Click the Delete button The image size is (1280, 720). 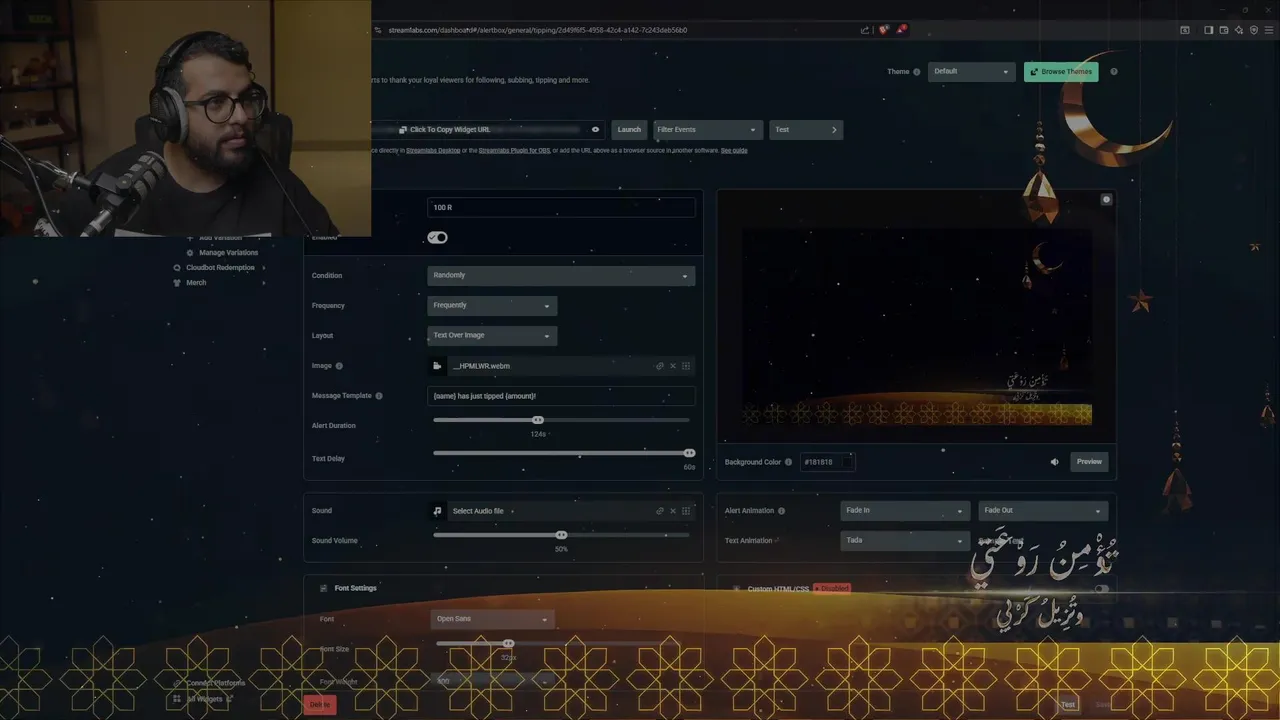tap(320, 705)
